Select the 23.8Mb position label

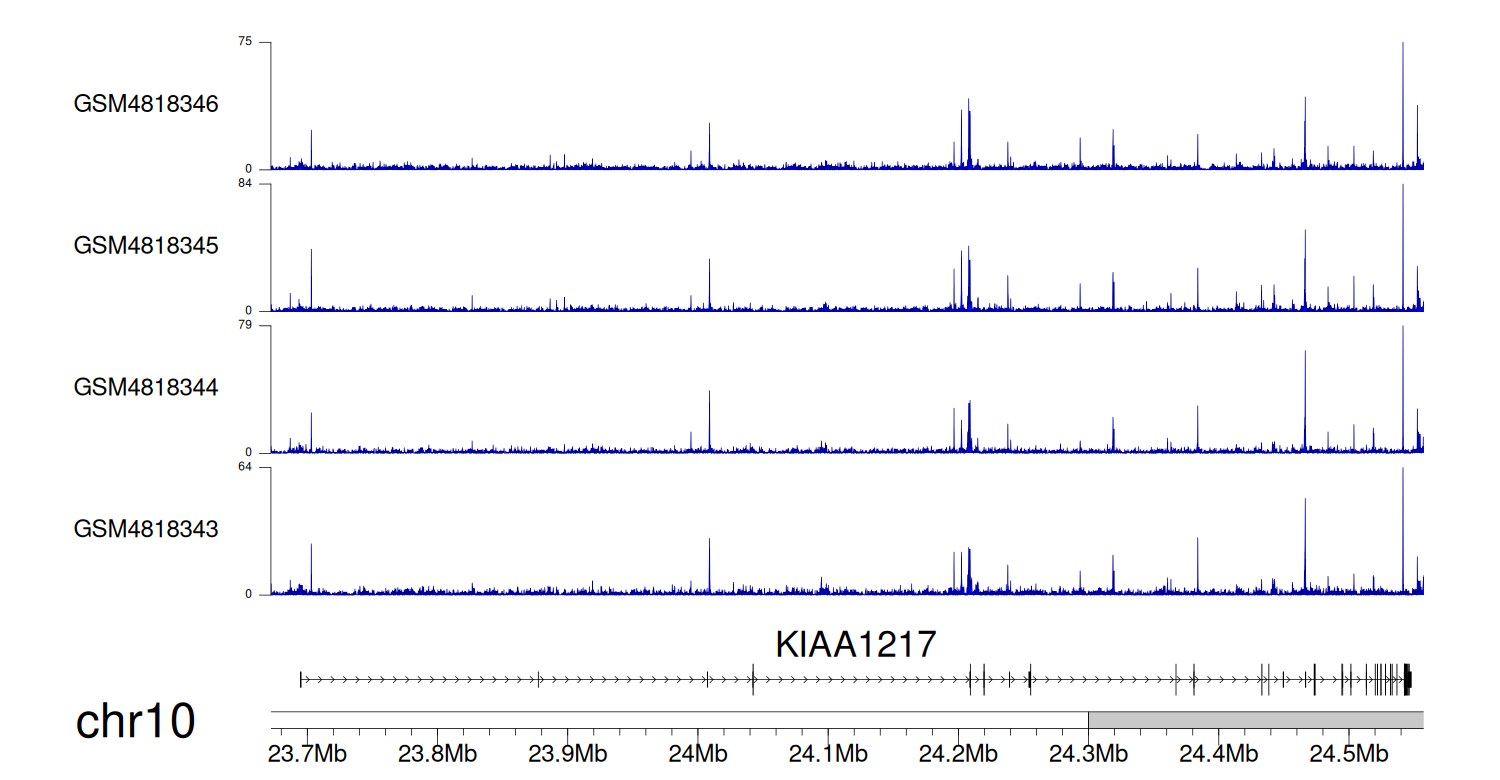438,753
